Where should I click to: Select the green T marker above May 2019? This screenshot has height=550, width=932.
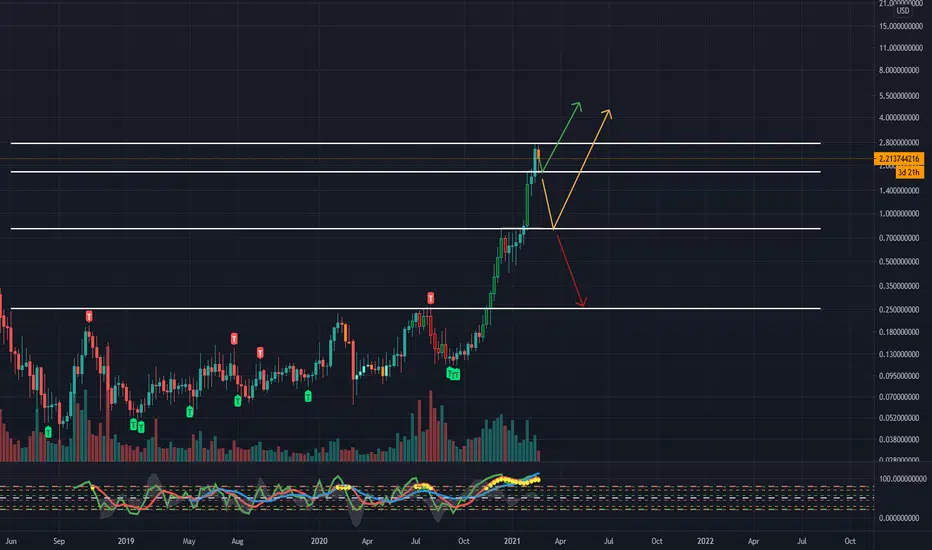[x=190, y=411]
